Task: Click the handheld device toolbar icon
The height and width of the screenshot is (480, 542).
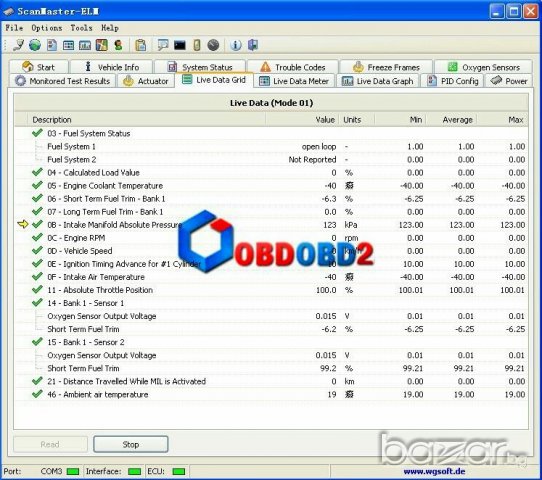Action: 197,45
